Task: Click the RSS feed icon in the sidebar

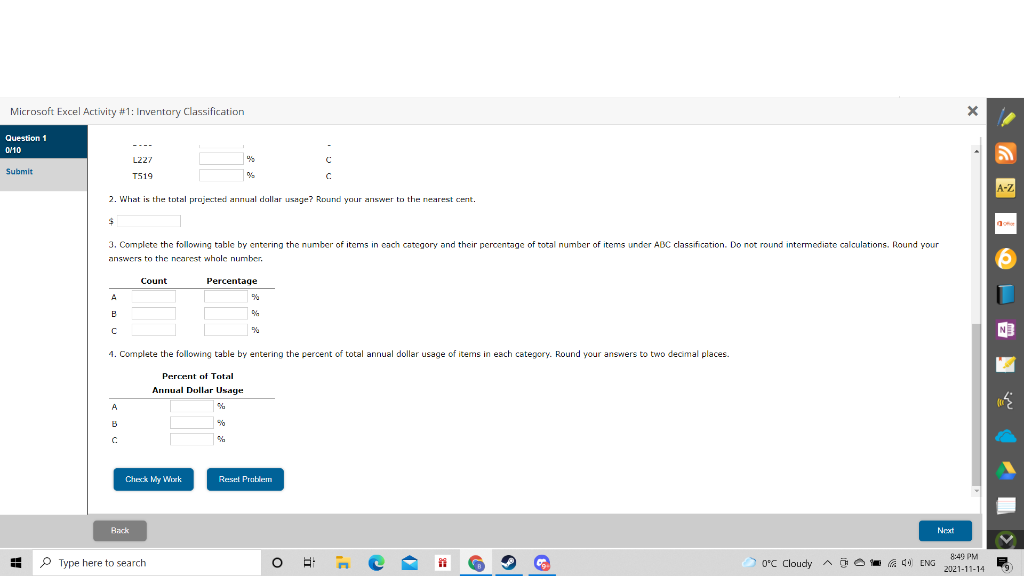Action: pos(1007,153)
